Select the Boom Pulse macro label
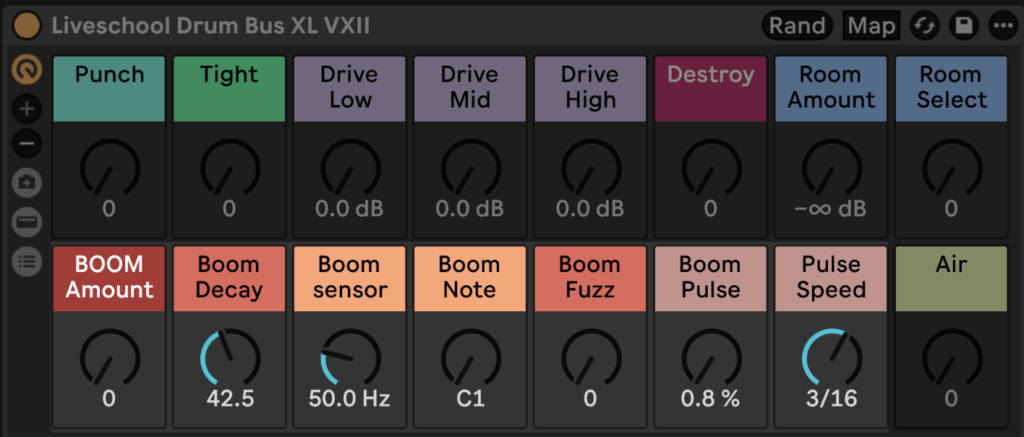The image size is (1024, 437). coord(711,278)
